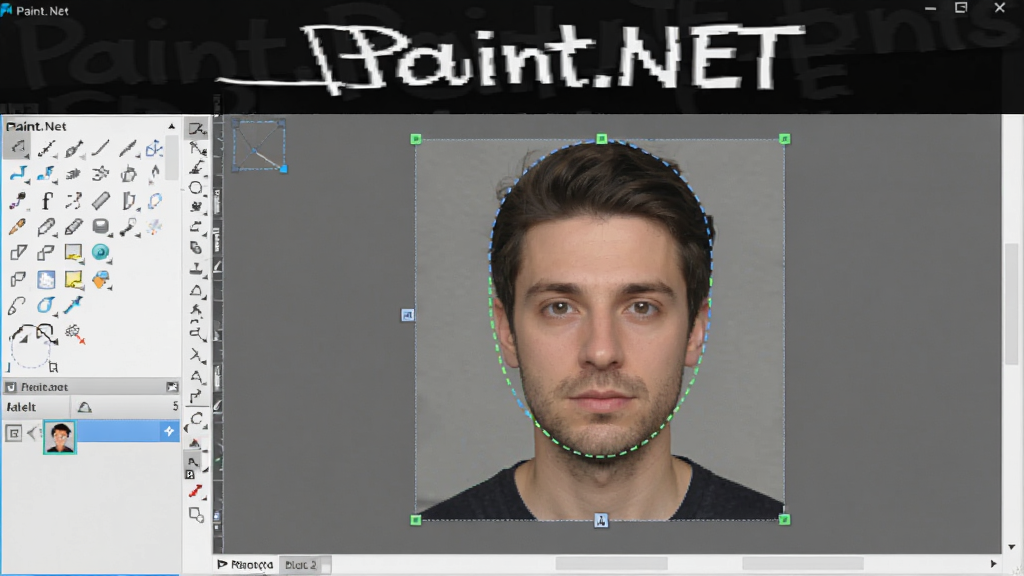Click the bottom-center blue selection handle
Screen dimensions: 1024x576
[601, 520]
